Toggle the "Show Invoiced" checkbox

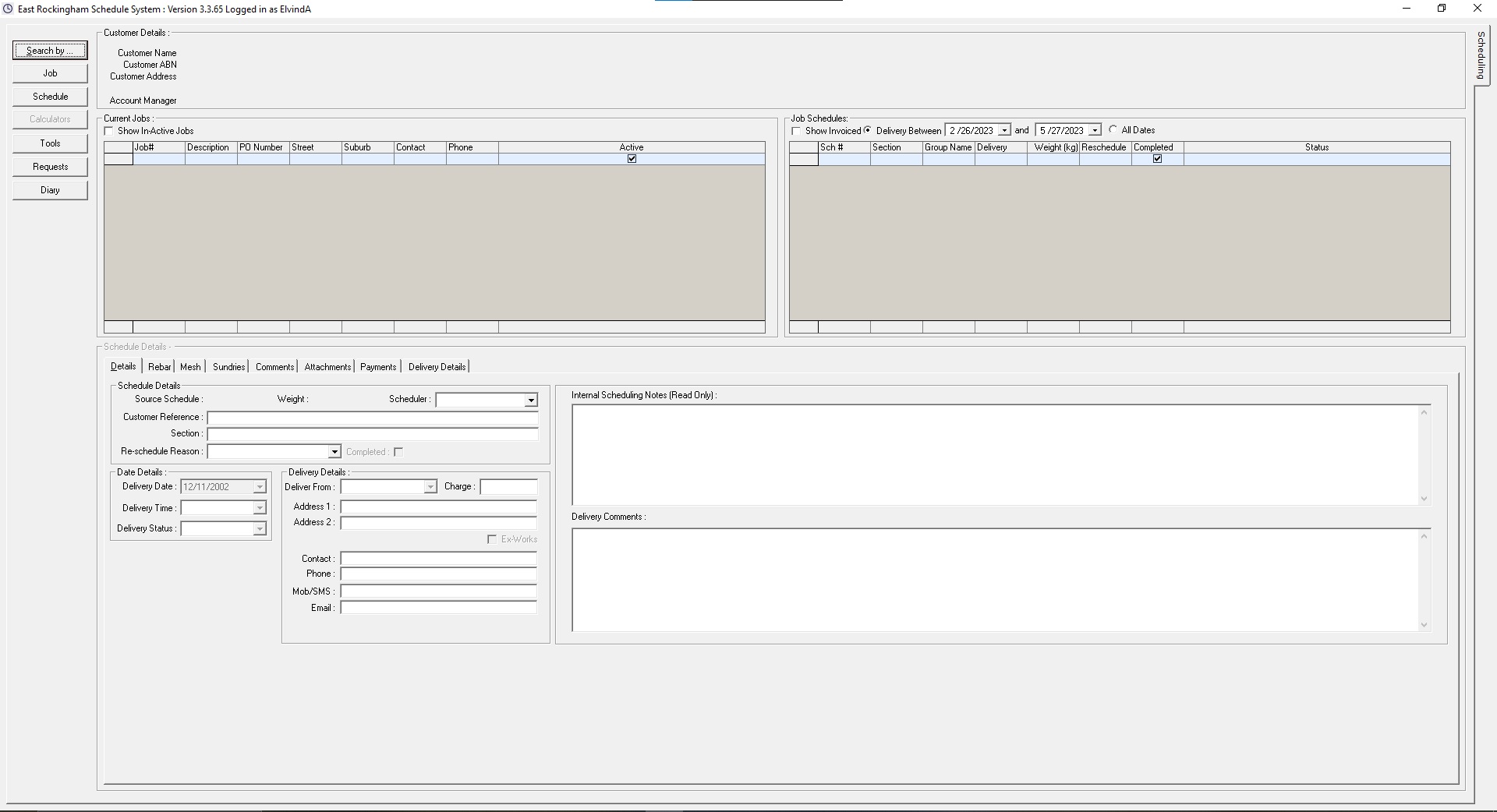(796, 131)
